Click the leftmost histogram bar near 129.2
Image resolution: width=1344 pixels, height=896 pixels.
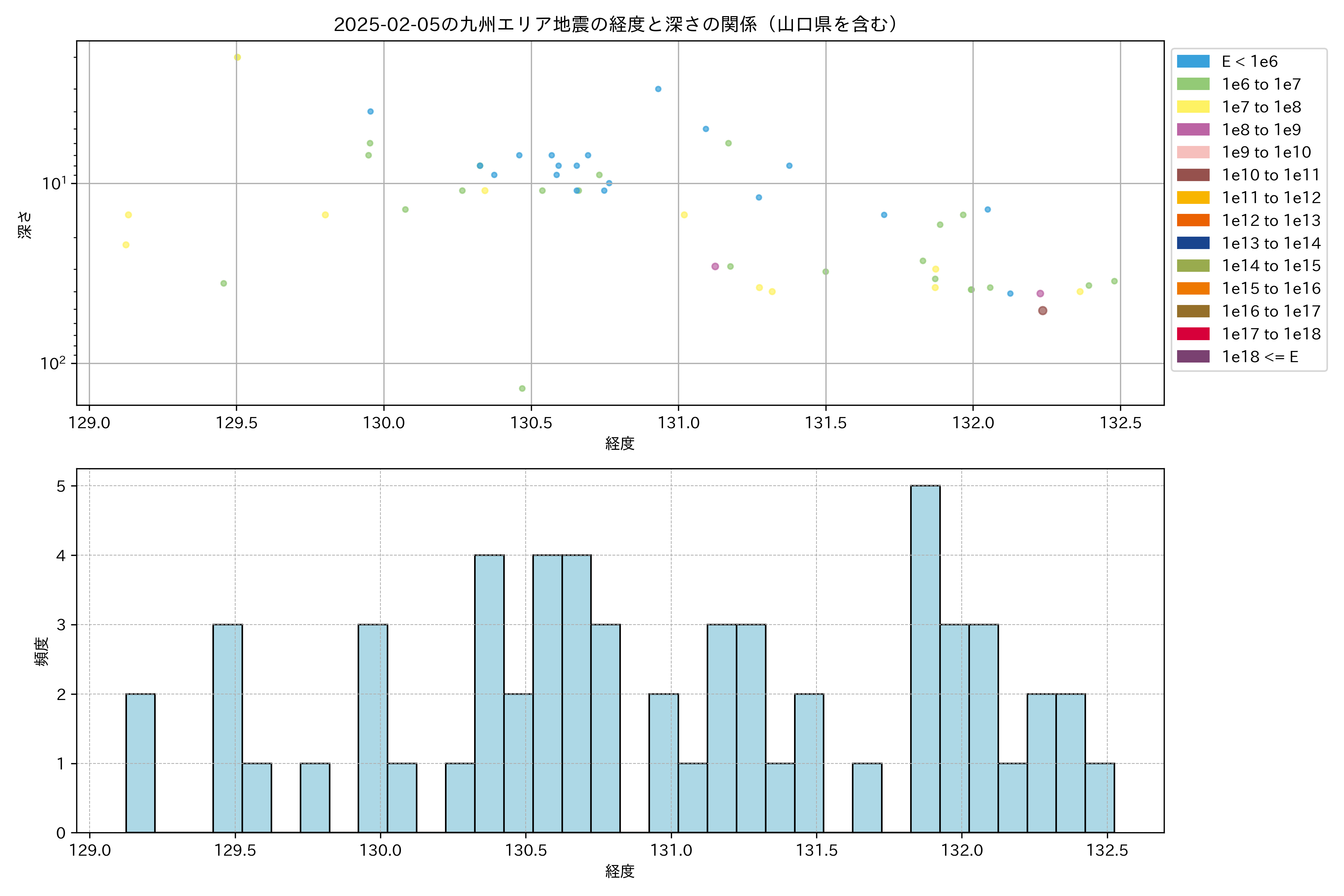point(140,763)
